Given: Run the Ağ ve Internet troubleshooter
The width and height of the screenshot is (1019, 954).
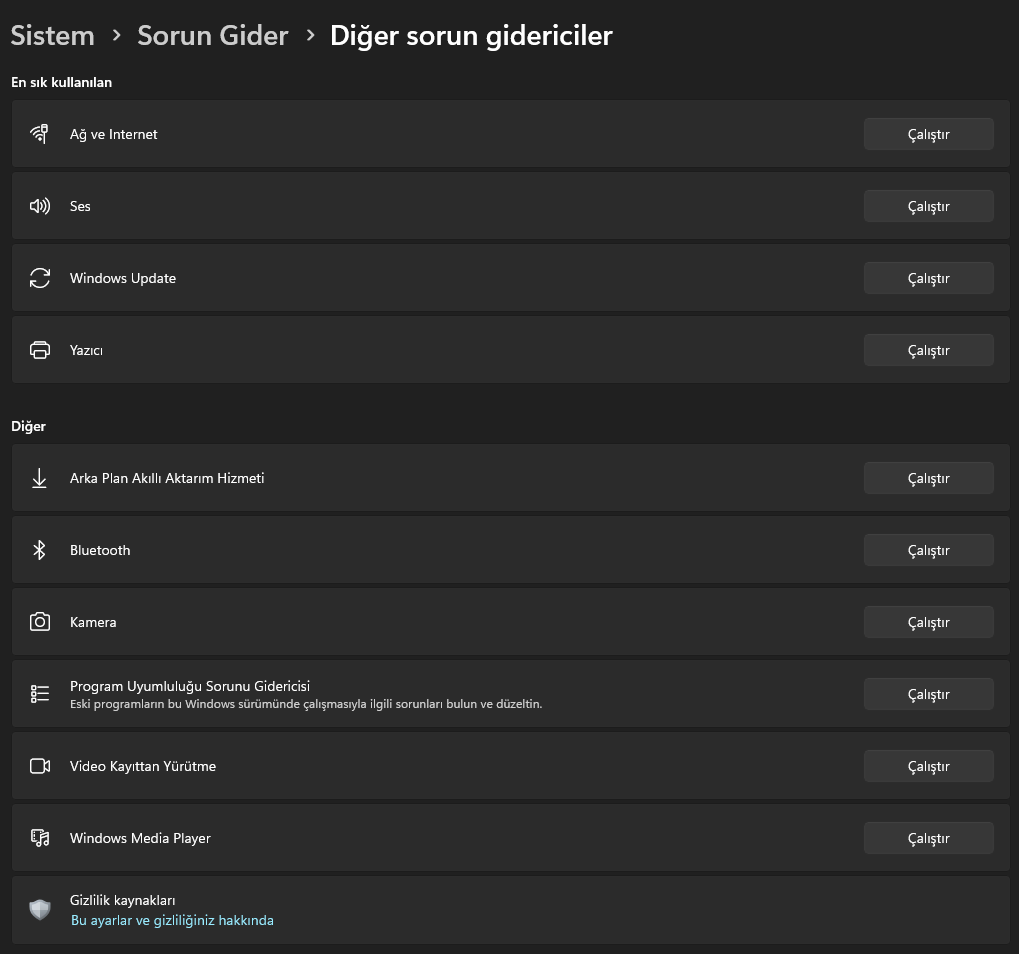Looking at the screenshot, I should 928,133.
